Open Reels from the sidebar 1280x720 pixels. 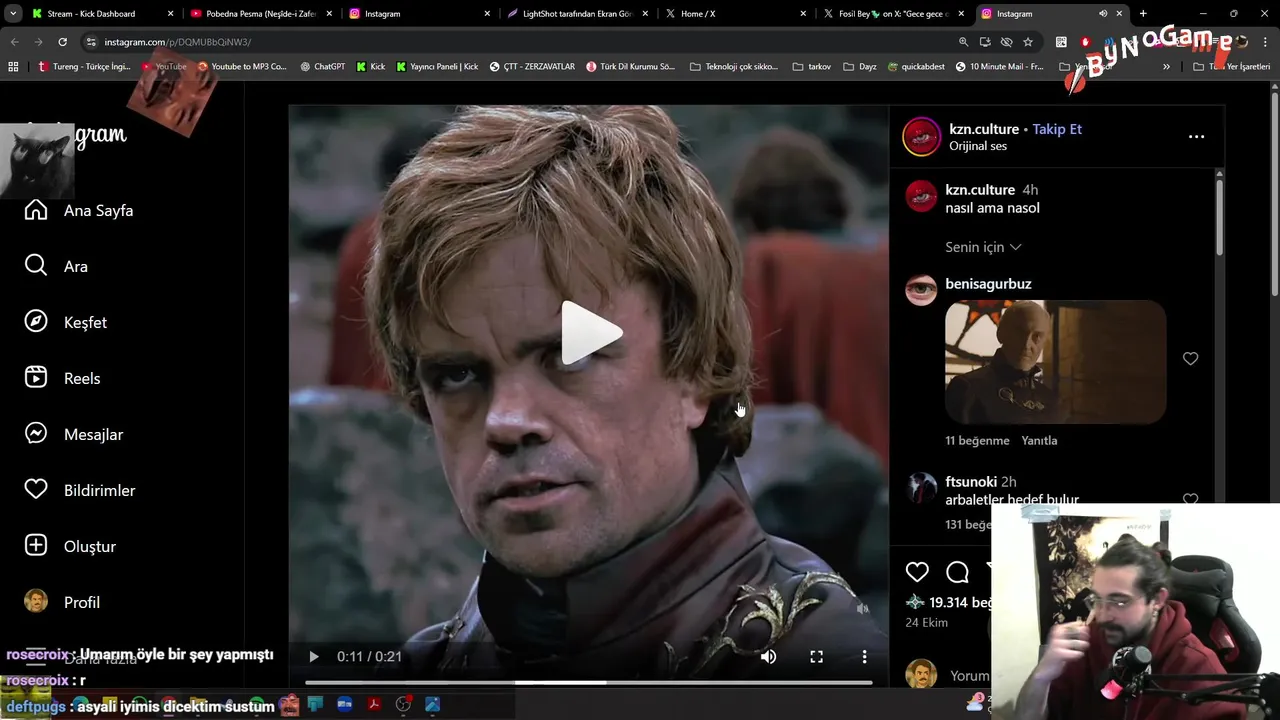coord(62,378)
